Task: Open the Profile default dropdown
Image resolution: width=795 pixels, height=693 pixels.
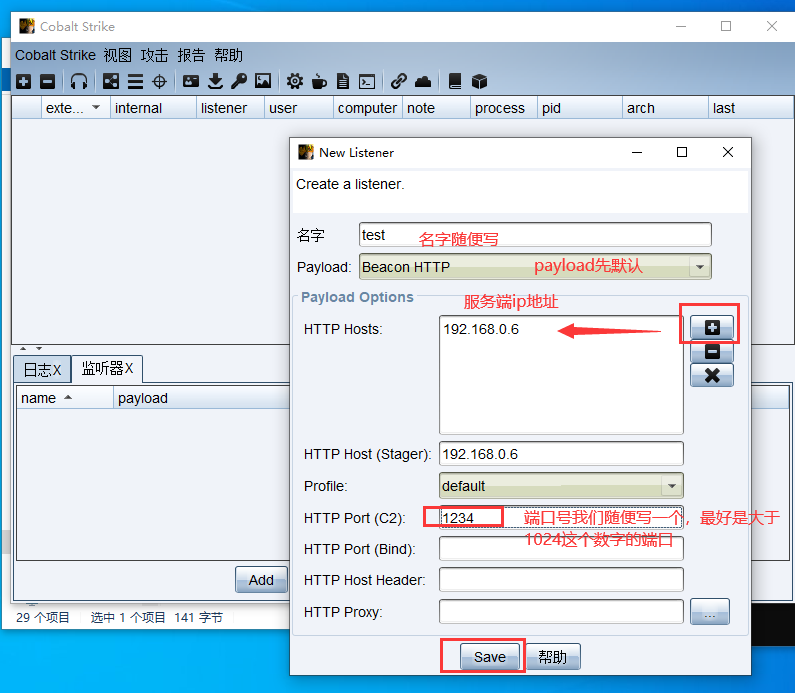Action: (x=672, y=486)
